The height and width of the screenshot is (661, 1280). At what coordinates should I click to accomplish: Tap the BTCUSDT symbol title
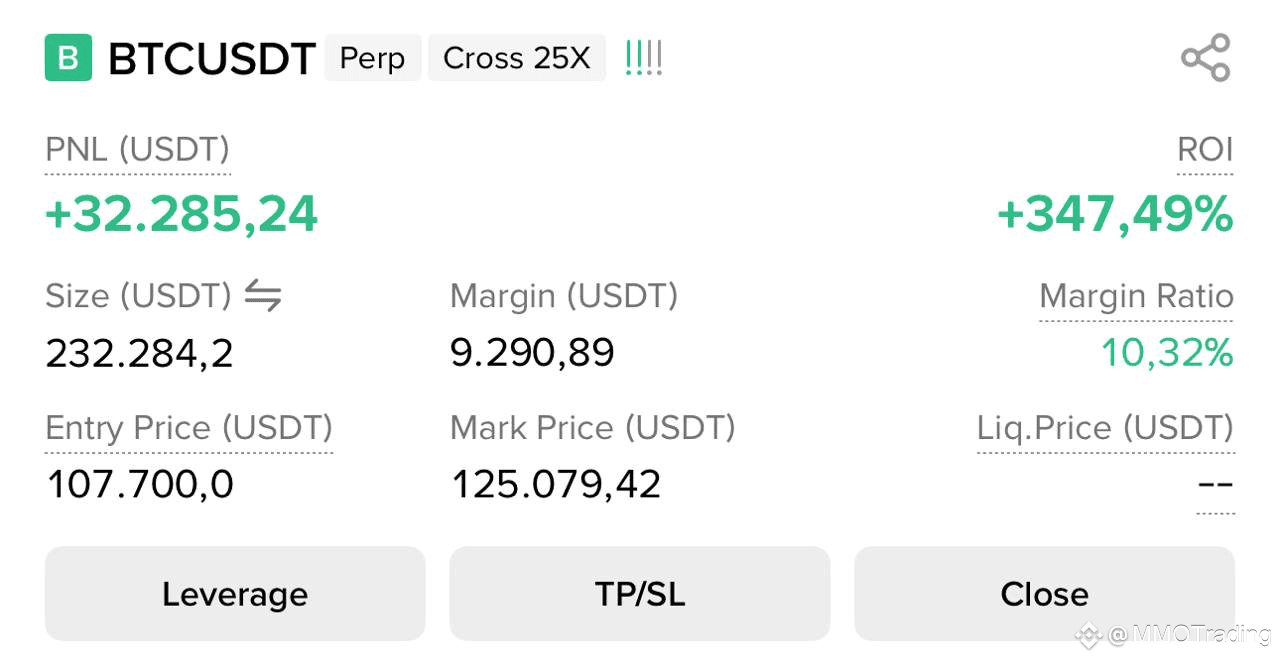[x=212, y=59]
